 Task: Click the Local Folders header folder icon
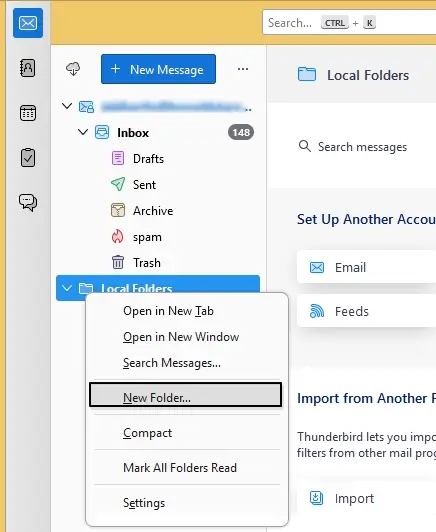tap(307, 74)
